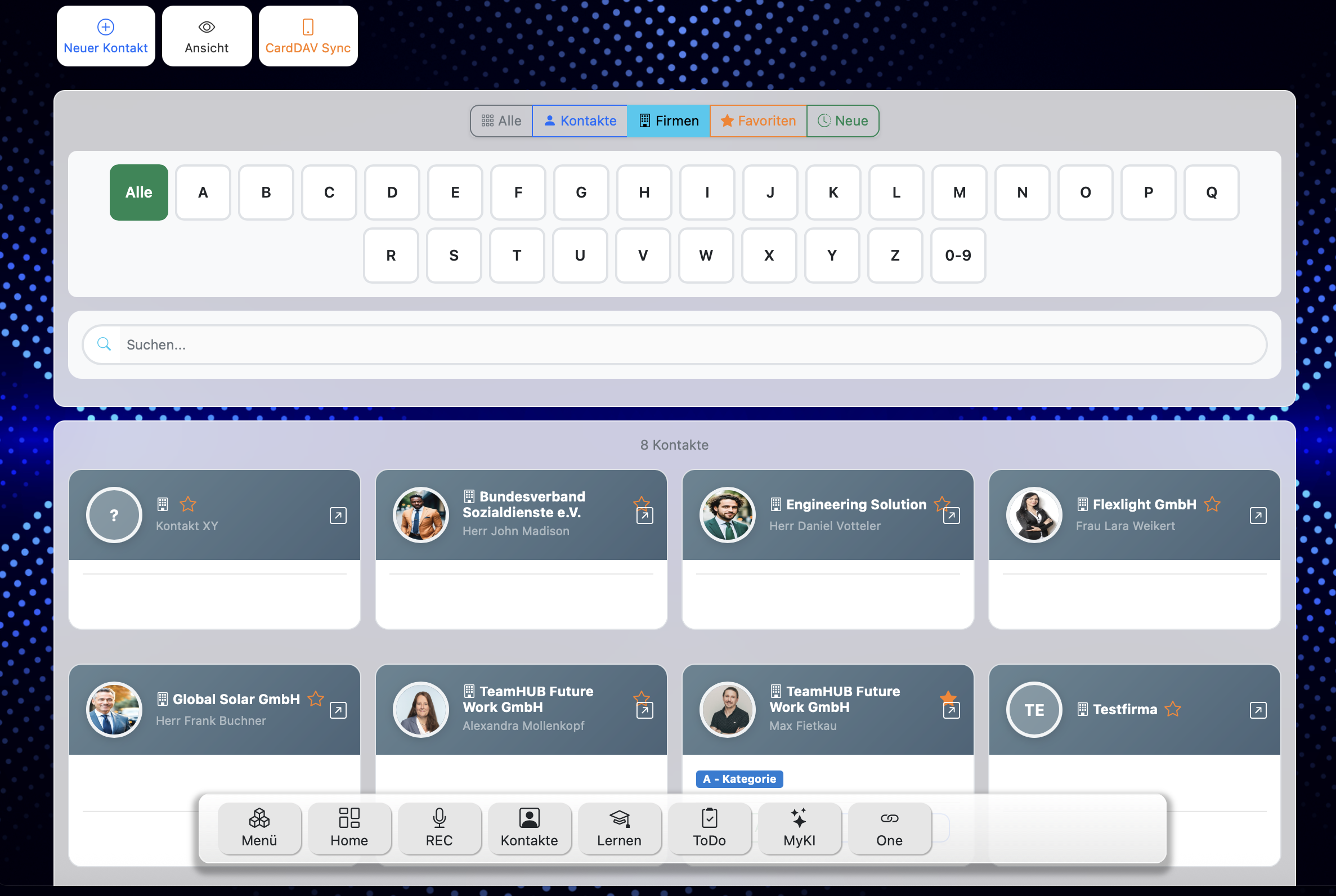Toggle the star on the Engineering Solution card
1336x896 pixels.
coord(940,503)
